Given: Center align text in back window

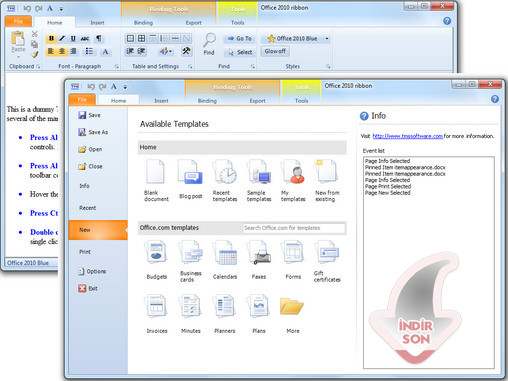Looking at the screenshot, I should pos(62,51).
